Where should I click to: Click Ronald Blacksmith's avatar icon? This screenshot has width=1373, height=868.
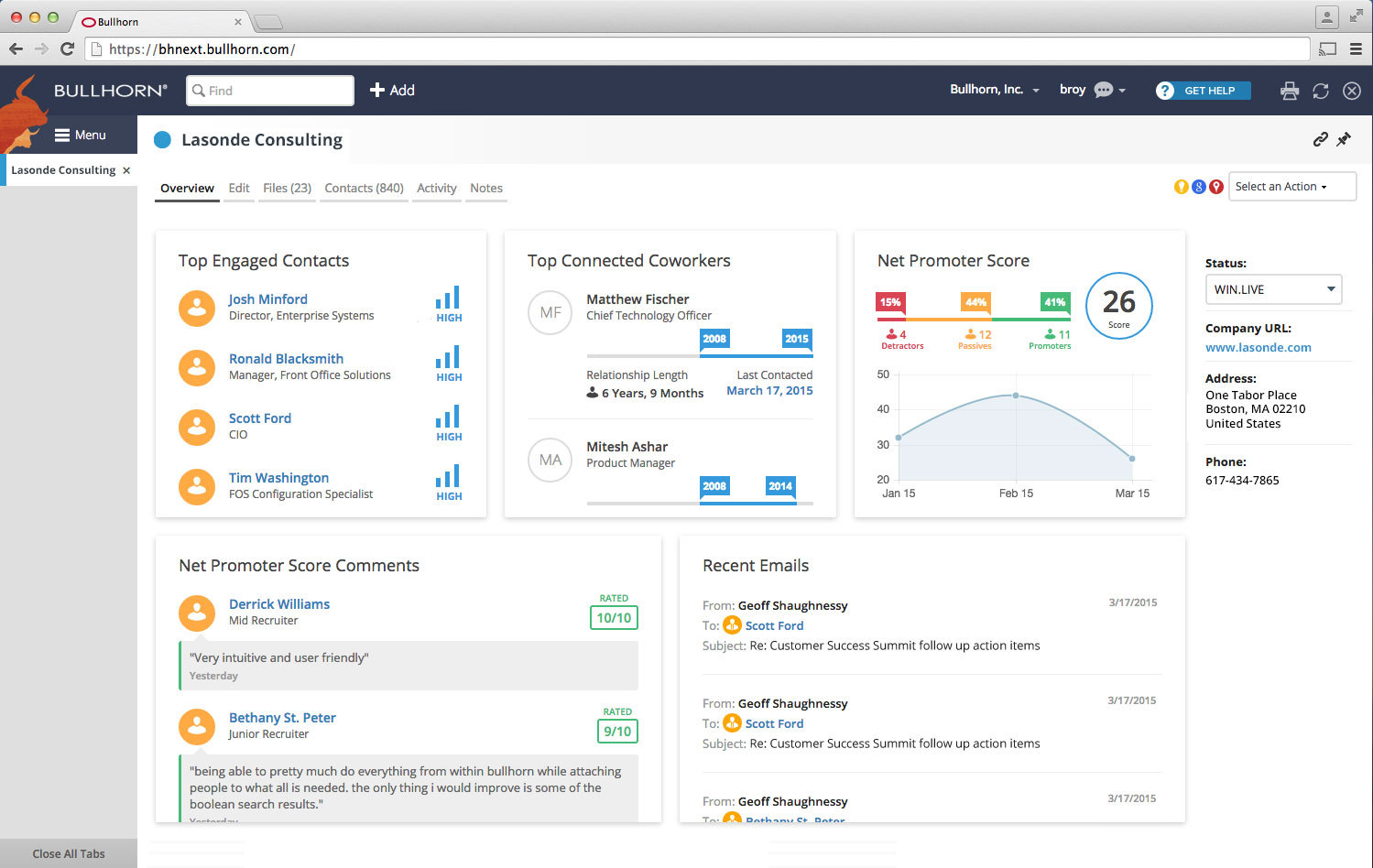[x=196, y=367]
